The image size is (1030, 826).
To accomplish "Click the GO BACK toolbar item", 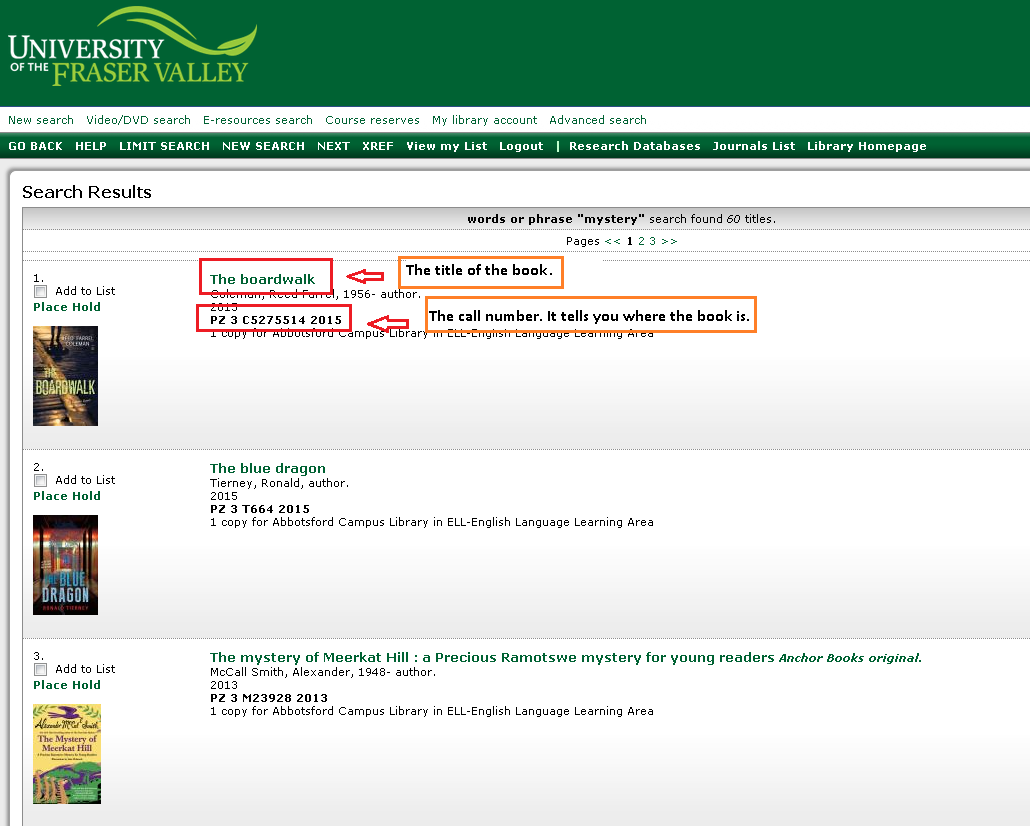I will [x=36, y=145].
